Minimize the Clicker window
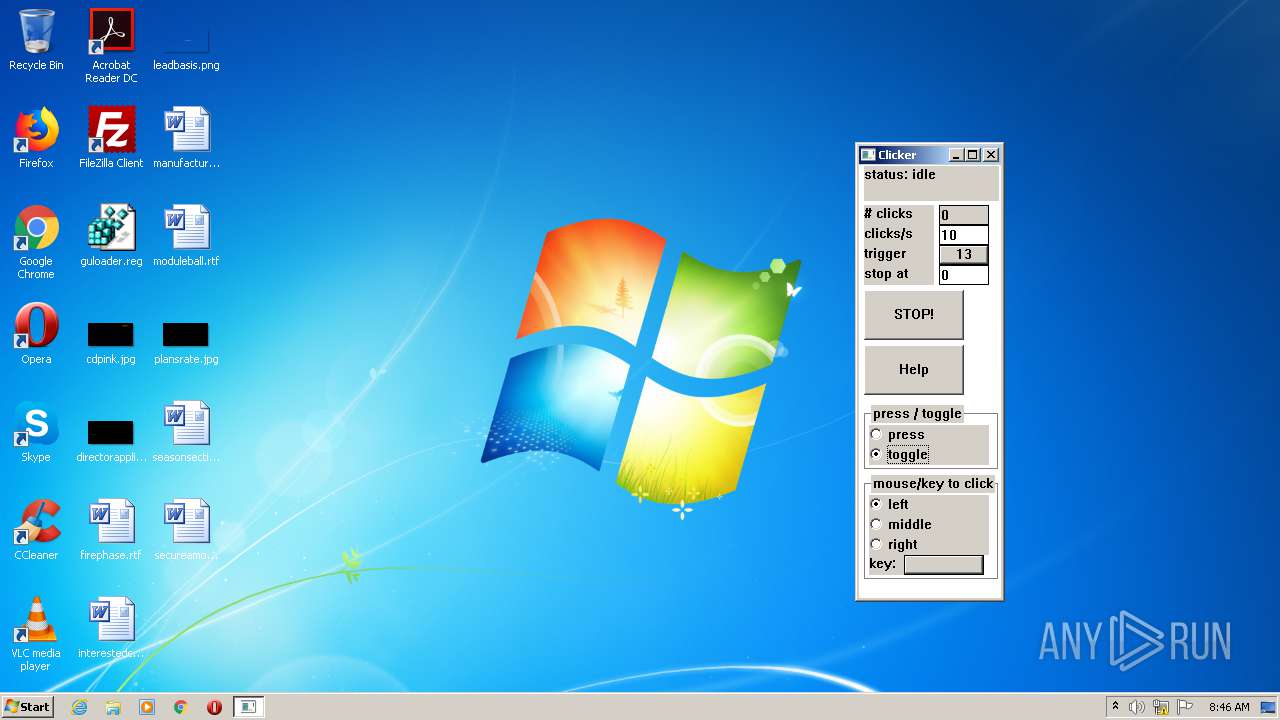The height and width of the screenshot is (720, 1280). click(x=955, y=155)
